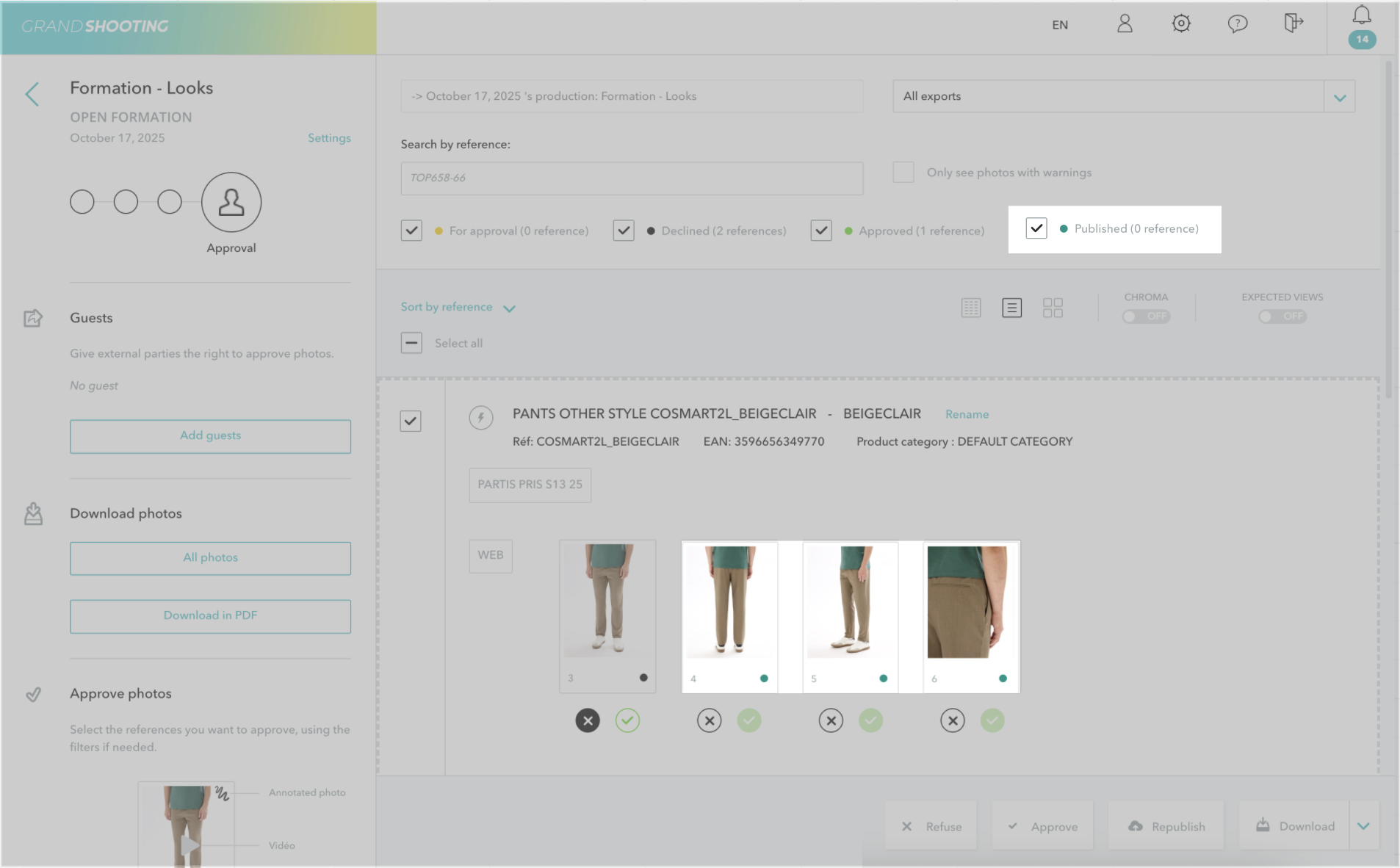The height and width of the screenshot is (868, 1400).
Task: Click the annotated photo example thumbnail
Action: point(186,825)
